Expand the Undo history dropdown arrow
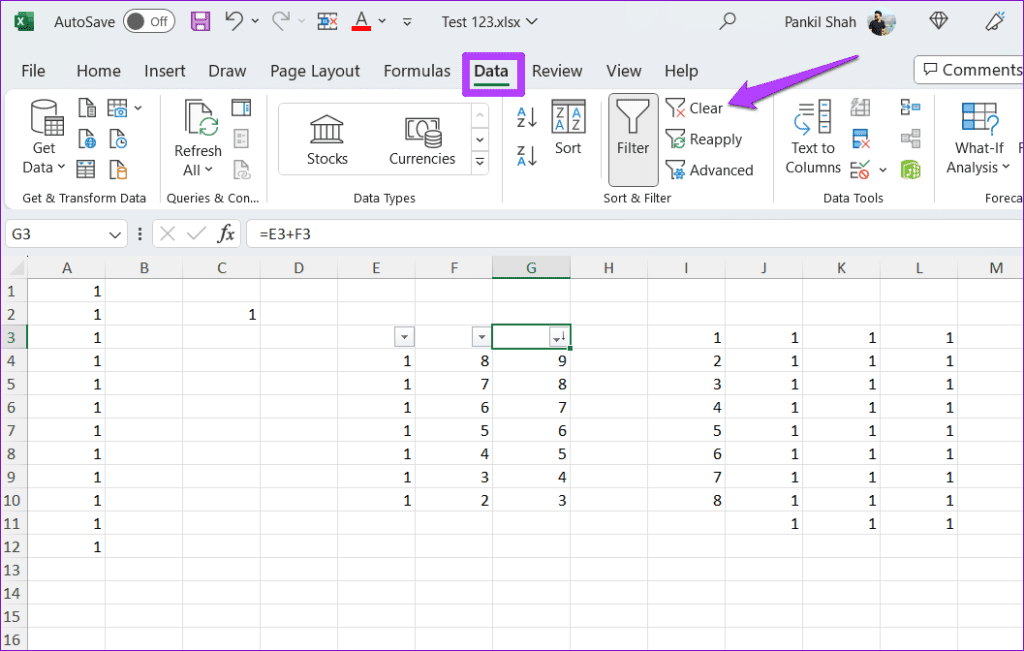 point(255,21)
